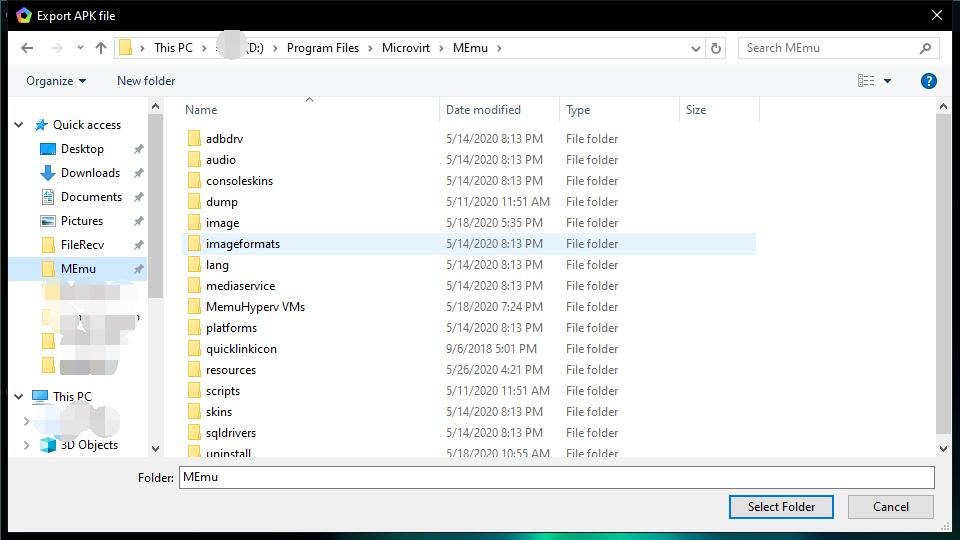The height and width of the screenshot is (540, 960).
Task: Select the MemuHyperv VMs folder
Action: click(x=255, y=307)
